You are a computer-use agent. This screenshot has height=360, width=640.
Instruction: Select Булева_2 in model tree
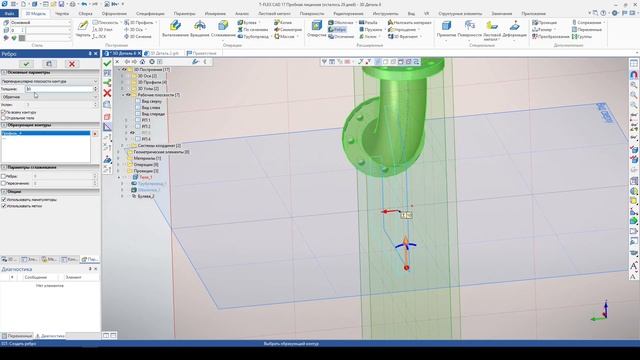click(x=145, y=196)
